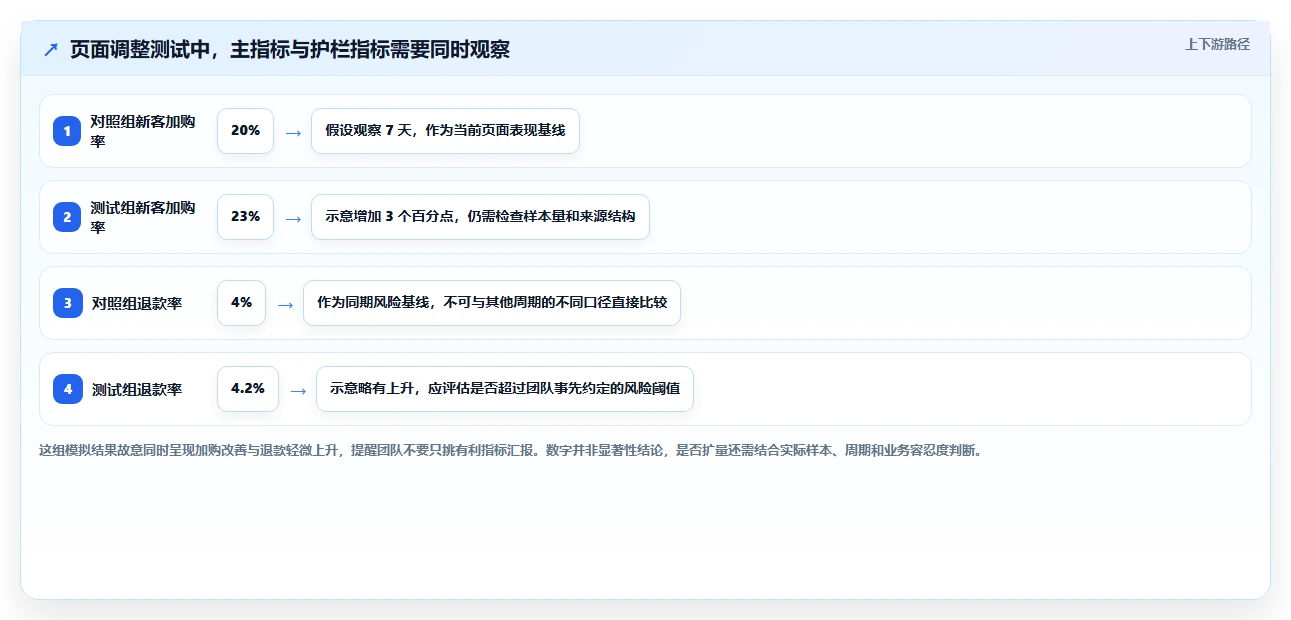Click the note about 示意增加 3 个百分点
Image resolution: width=1291 pixels, height=620 pixels.
pos(480,217)
